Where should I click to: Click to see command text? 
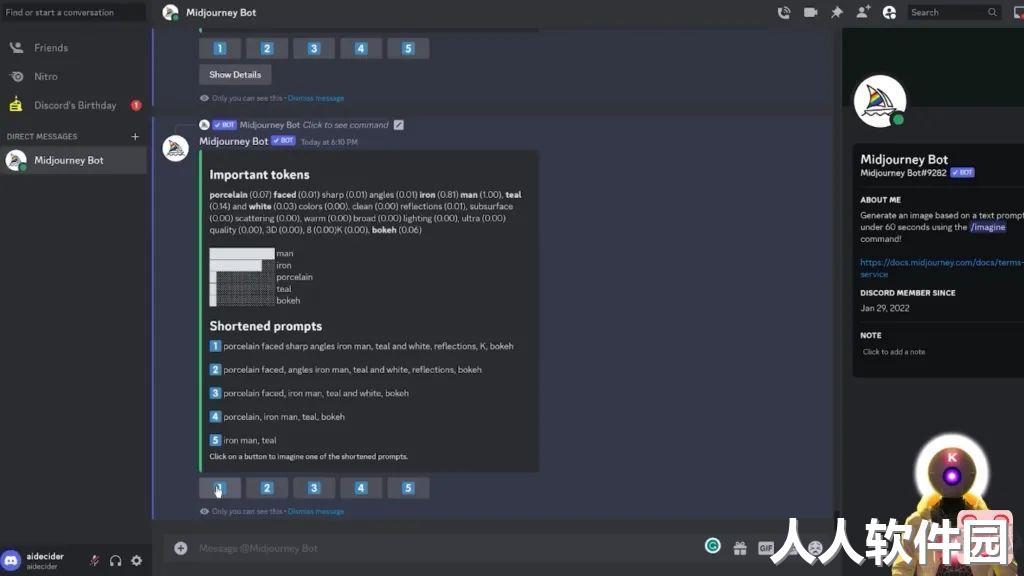[345, 125]
